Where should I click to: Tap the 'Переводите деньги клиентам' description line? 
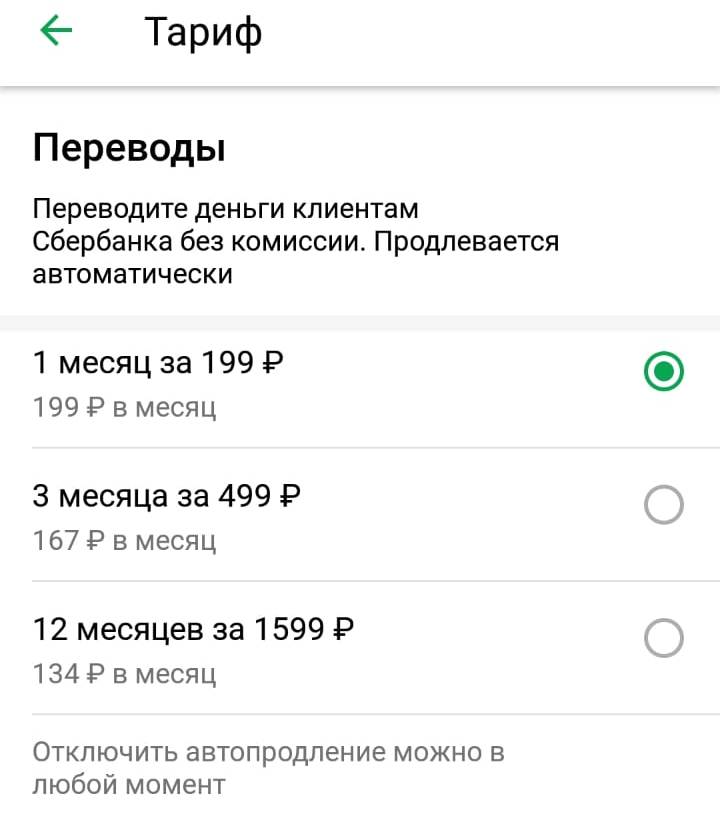pyautogui.click(x=225, y=209)
